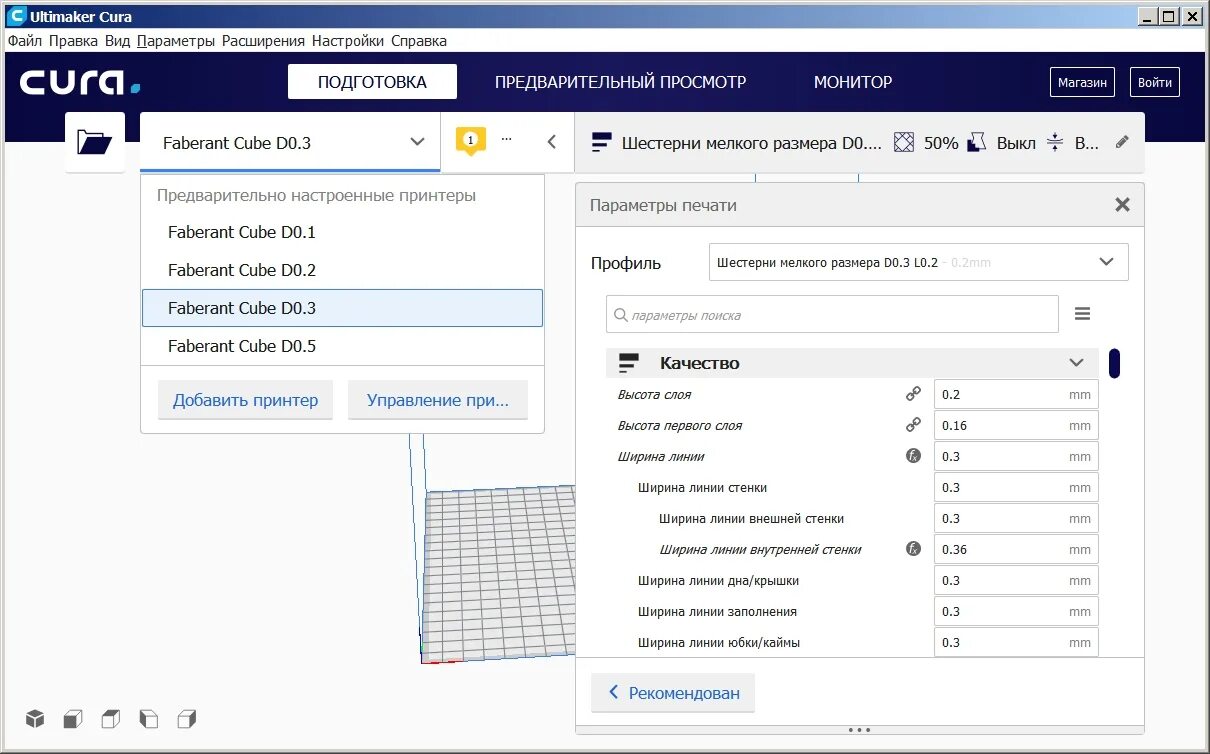
Task: Click the Высота слоя value field
Action: (1016, 394)
